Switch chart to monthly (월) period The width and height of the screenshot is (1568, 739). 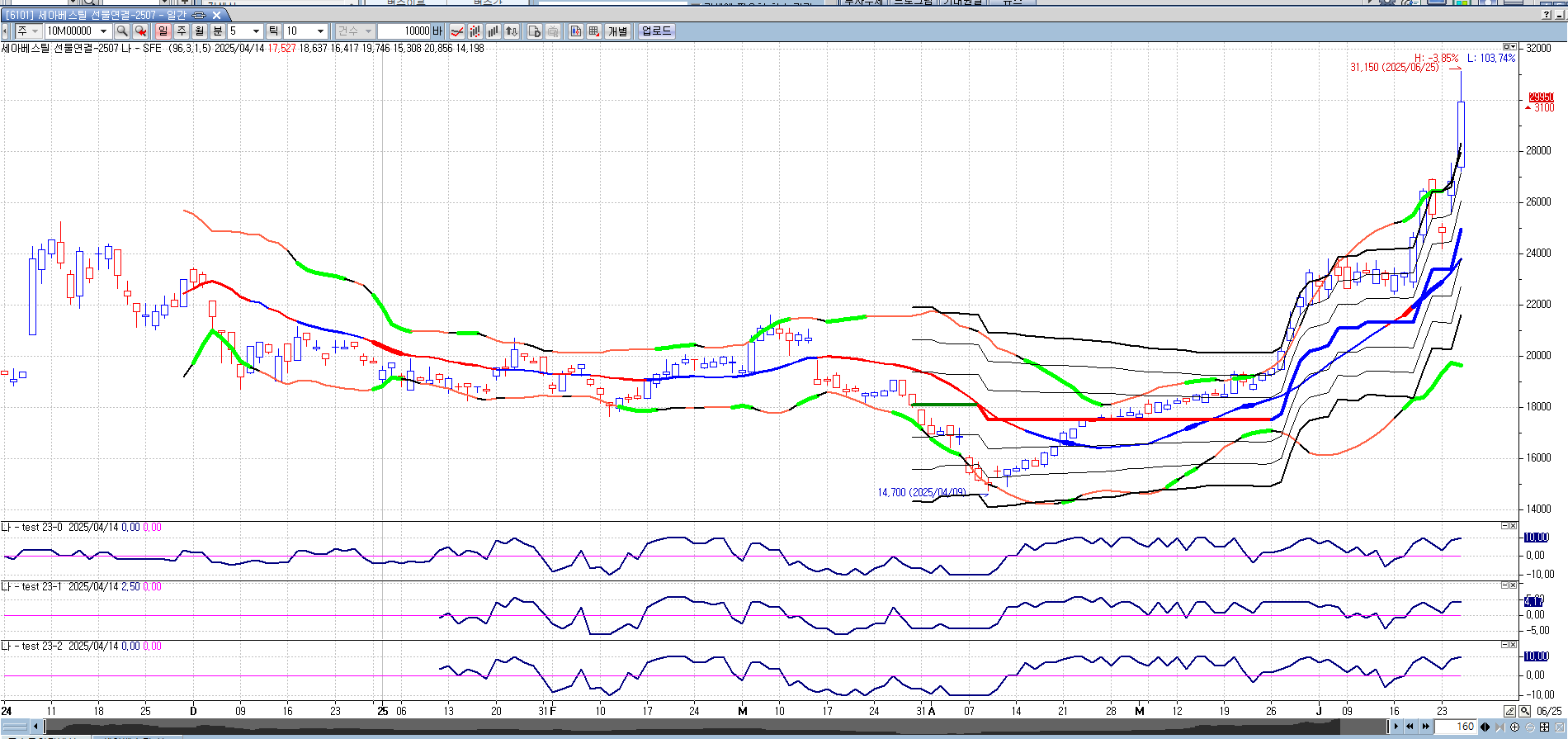[200, 31]
